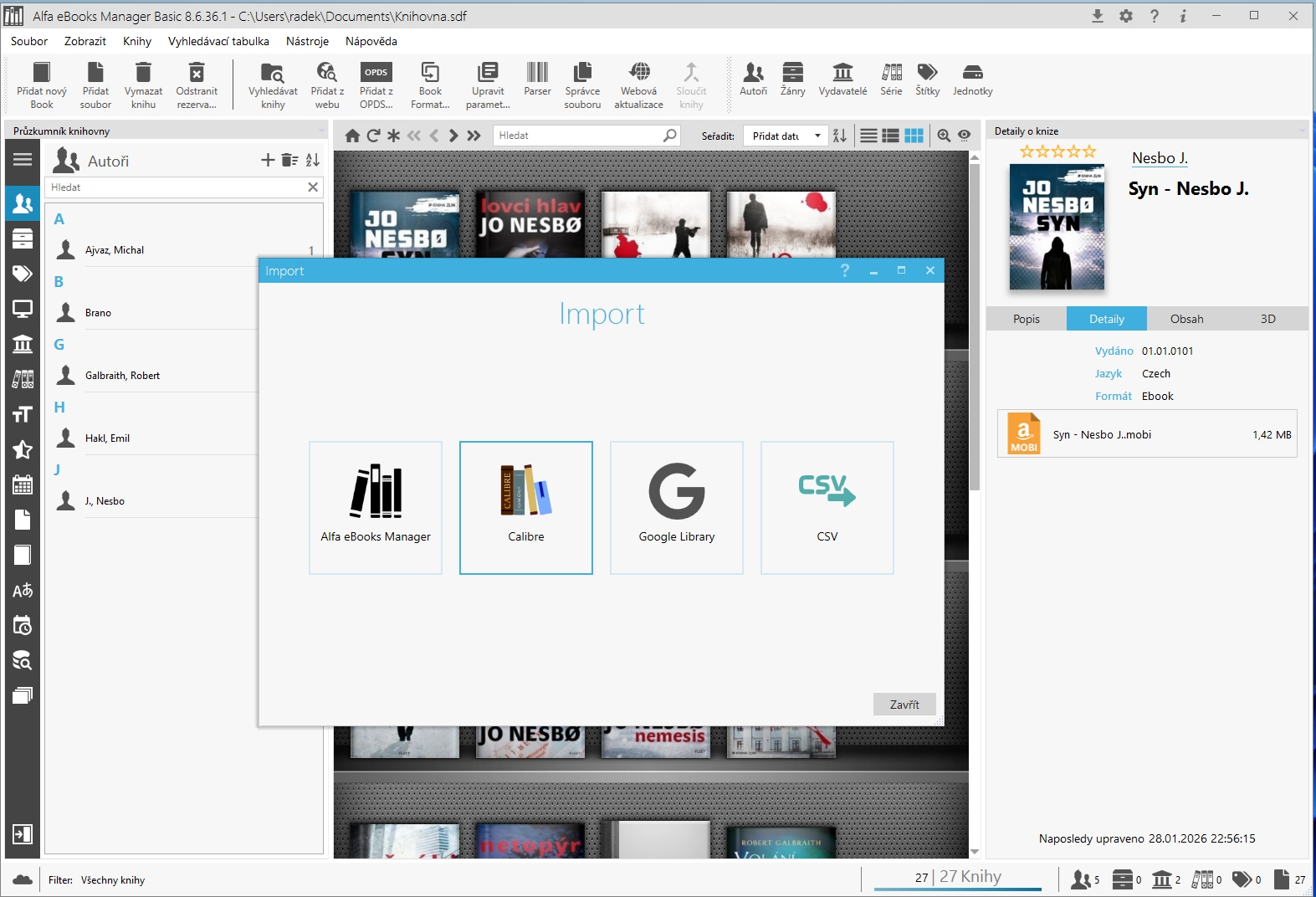
Task: Click the Hledat field in authors panel
Action: tap(176, 187)
